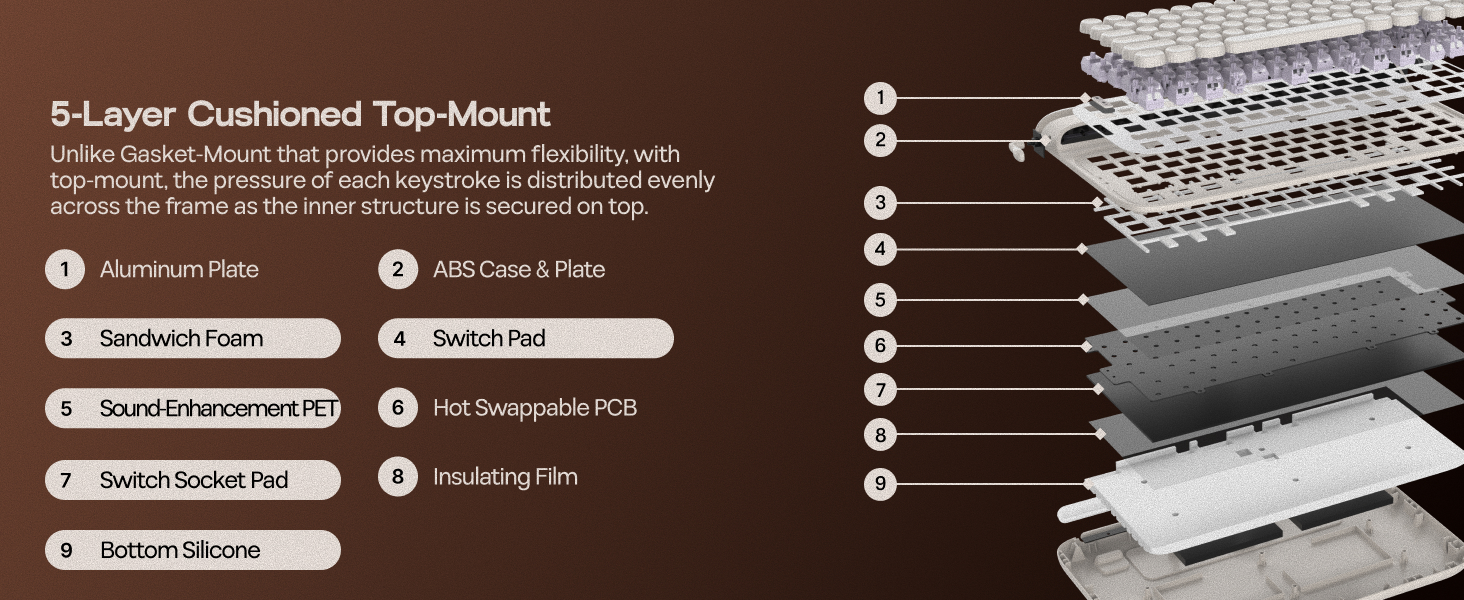
Task: Click diagram callout number 4
Action: (x=880, y=248)
